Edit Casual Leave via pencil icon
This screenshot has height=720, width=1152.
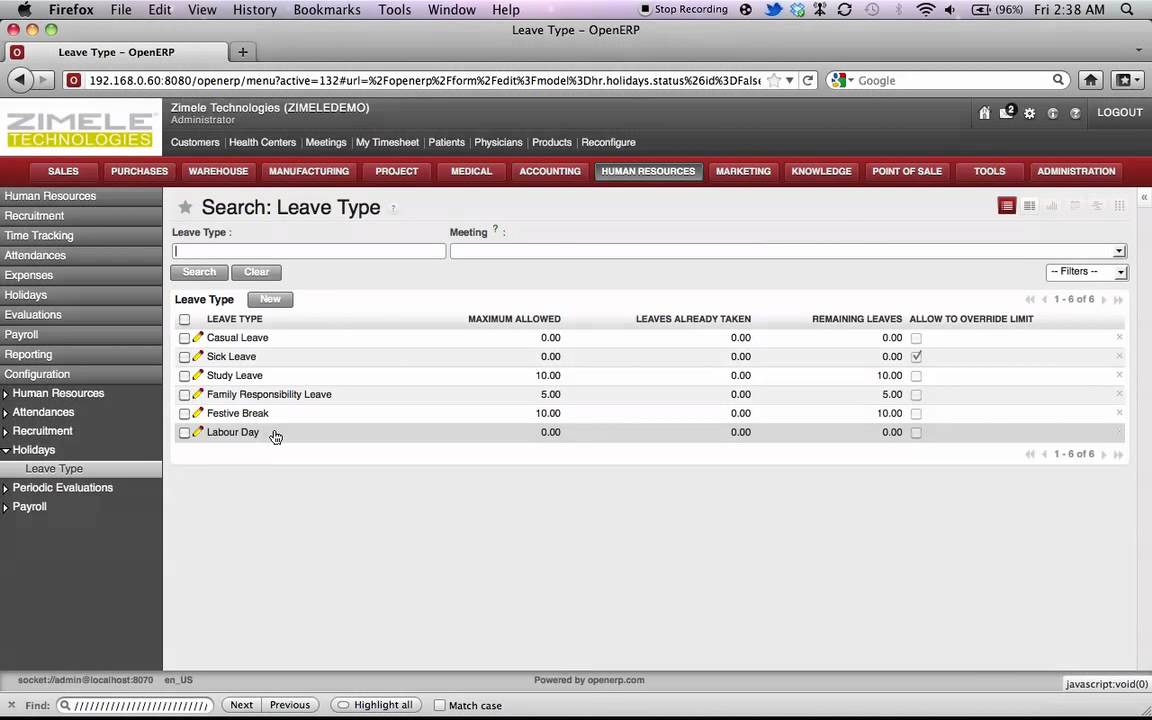tap(198, 337)
